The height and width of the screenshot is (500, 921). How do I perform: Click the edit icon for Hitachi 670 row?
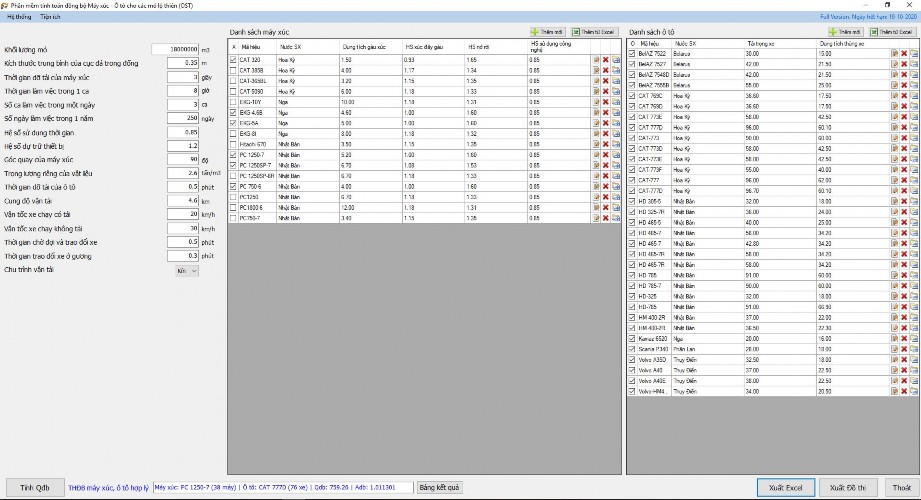[596, 144]
